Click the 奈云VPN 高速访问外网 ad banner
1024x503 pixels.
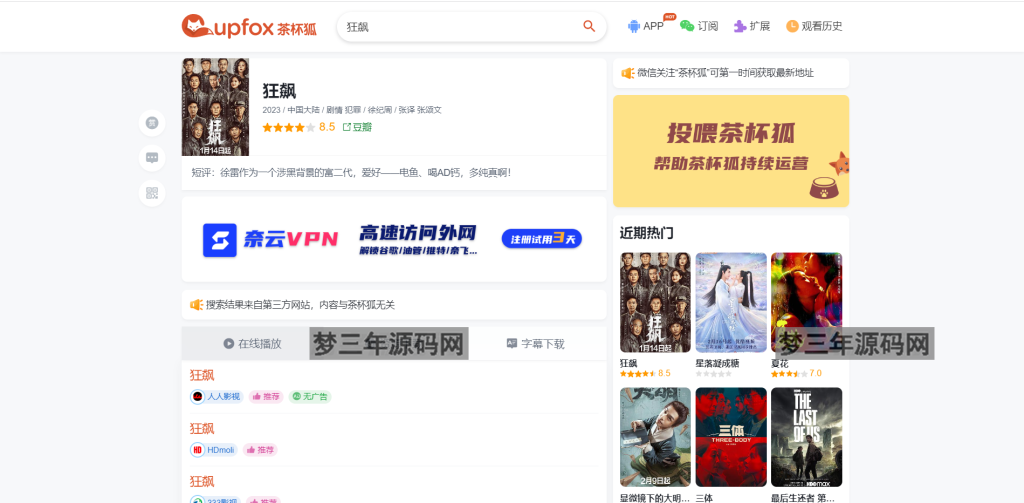[394, 240]
